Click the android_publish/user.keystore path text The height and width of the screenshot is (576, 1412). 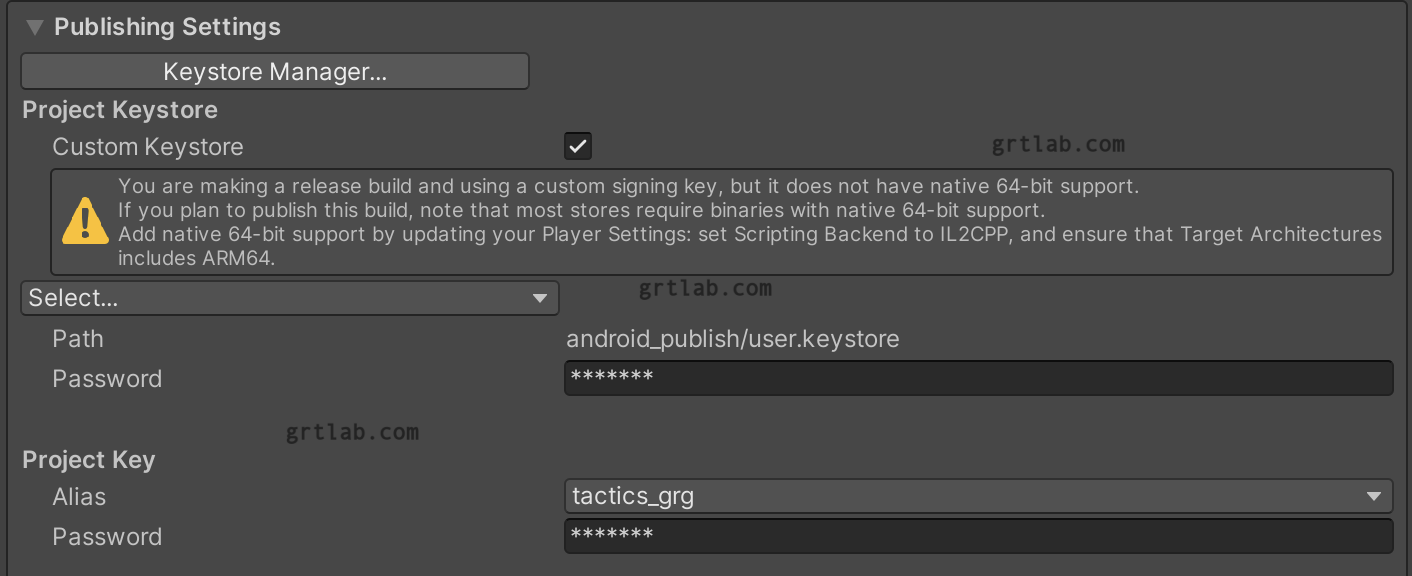coord(733,339)
